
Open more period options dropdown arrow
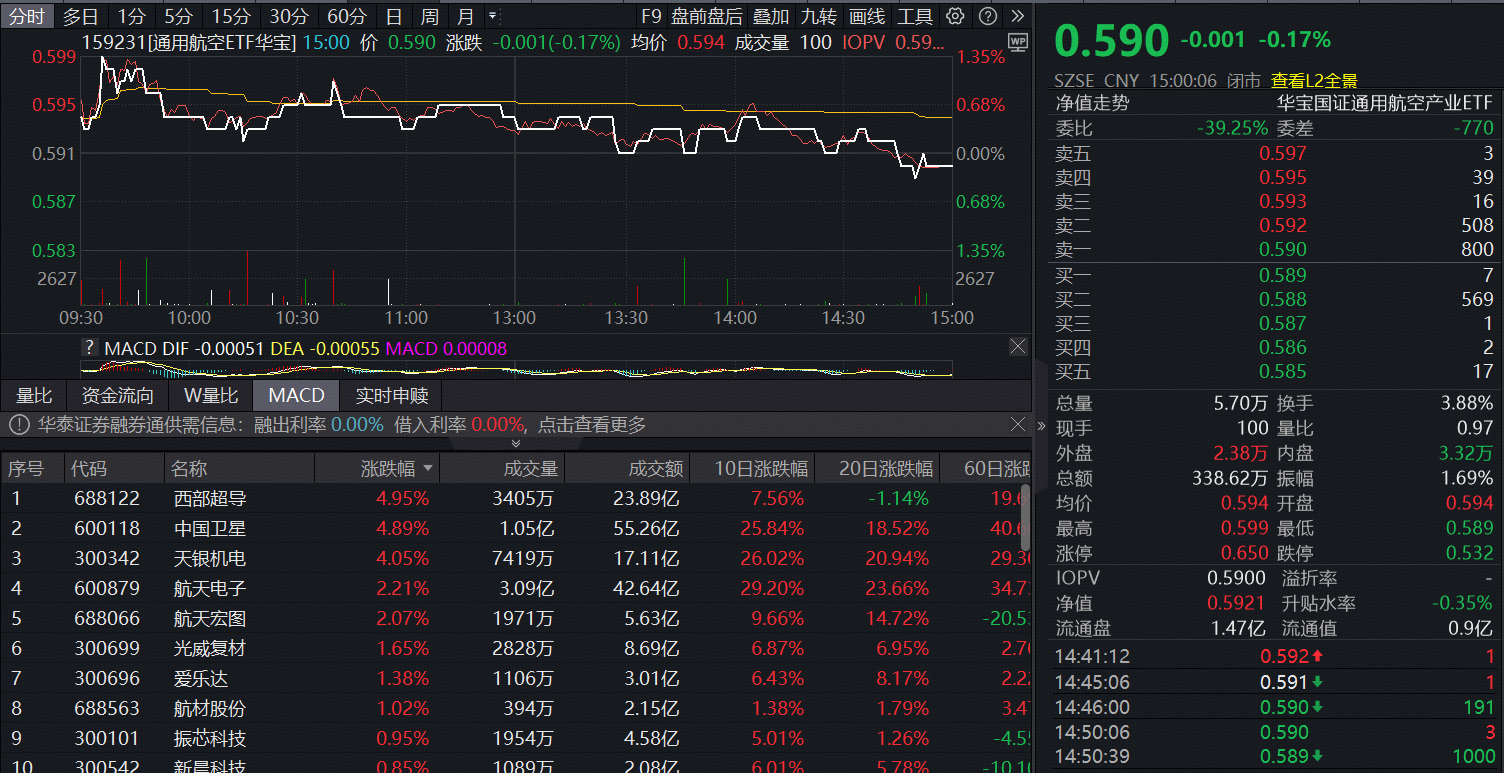pos(492,16)
